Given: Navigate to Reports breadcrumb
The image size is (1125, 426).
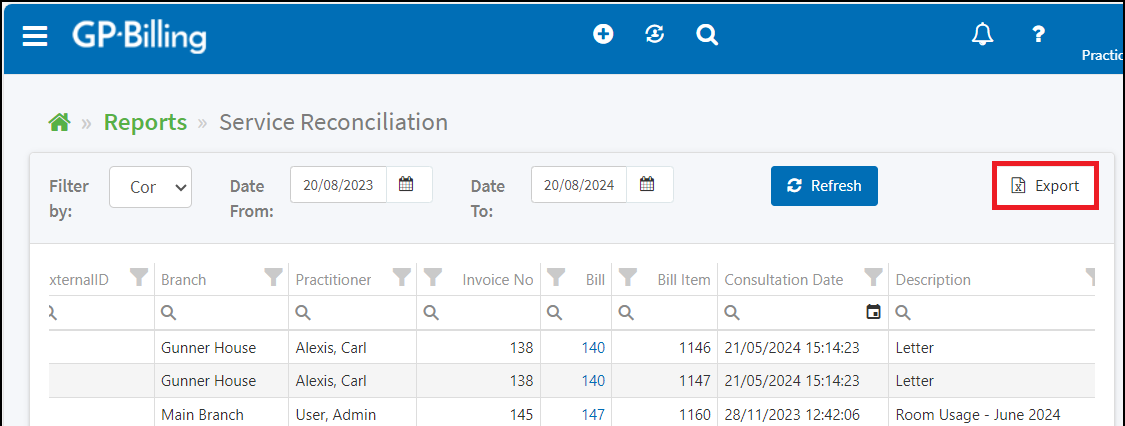Looking at the screenshot, I should point(146,122).
